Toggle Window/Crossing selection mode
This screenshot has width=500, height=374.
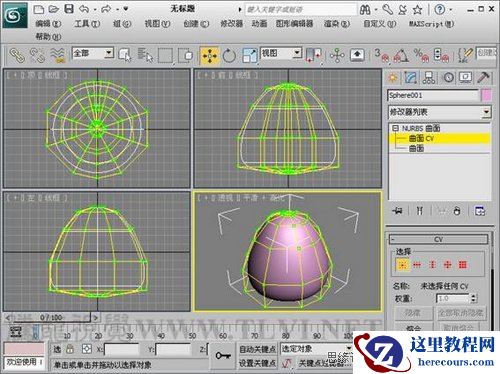coord(186,56)
